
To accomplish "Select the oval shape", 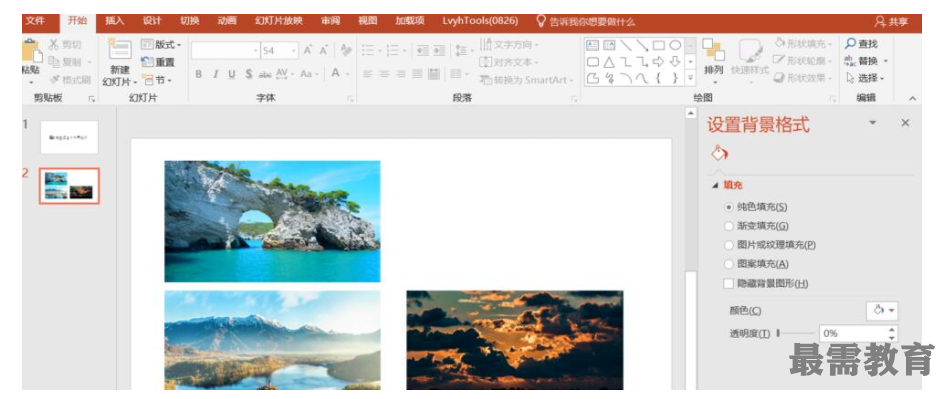I will coord(675,45).
